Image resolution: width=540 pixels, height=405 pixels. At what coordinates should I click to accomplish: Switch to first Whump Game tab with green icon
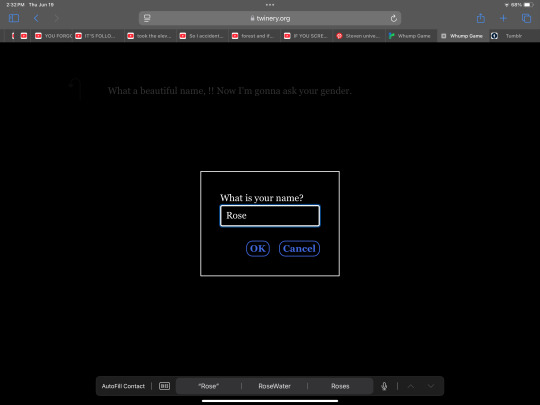click(411, 36)
